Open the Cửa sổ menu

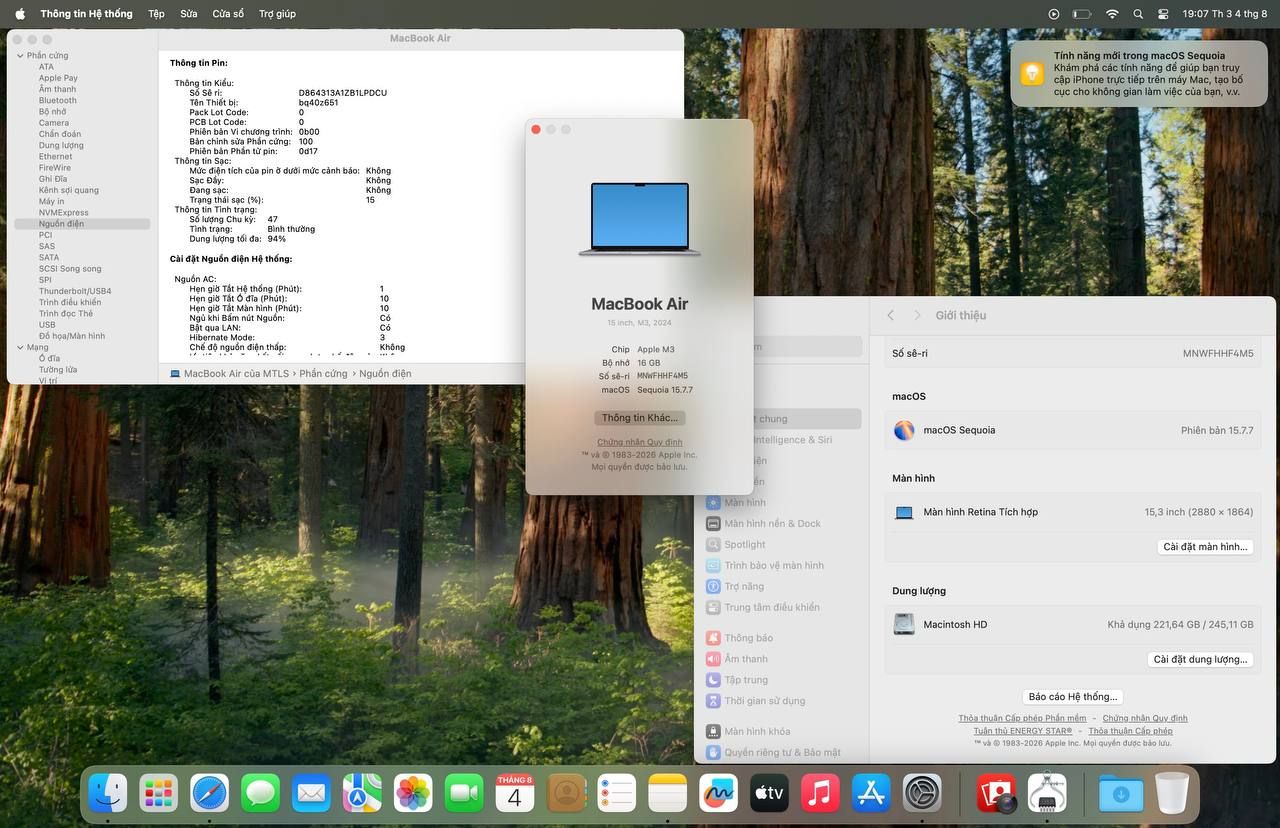pos(228,14)
